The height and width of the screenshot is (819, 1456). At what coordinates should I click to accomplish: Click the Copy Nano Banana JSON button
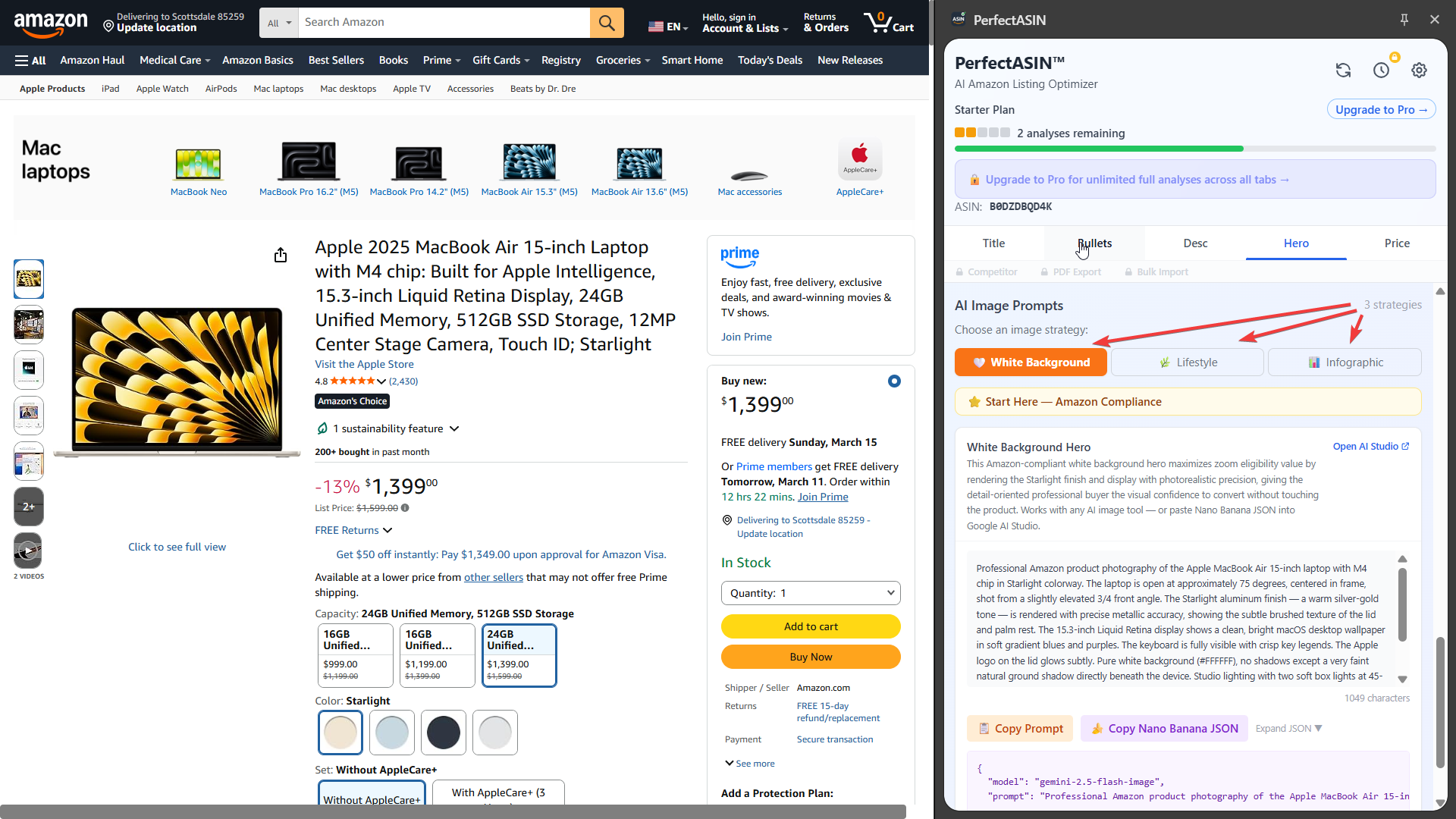tap(1163, 728)
